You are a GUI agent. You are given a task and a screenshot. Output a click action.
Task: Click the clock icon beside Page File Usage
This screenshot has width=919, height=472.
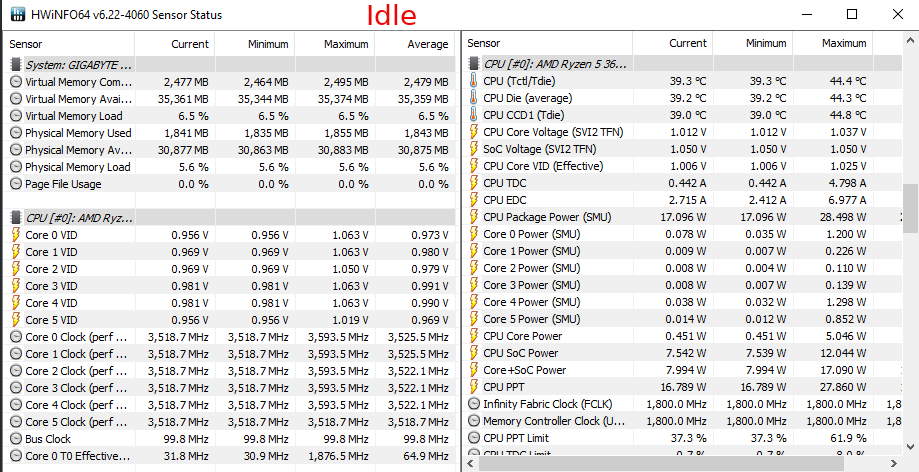point(16,184)
